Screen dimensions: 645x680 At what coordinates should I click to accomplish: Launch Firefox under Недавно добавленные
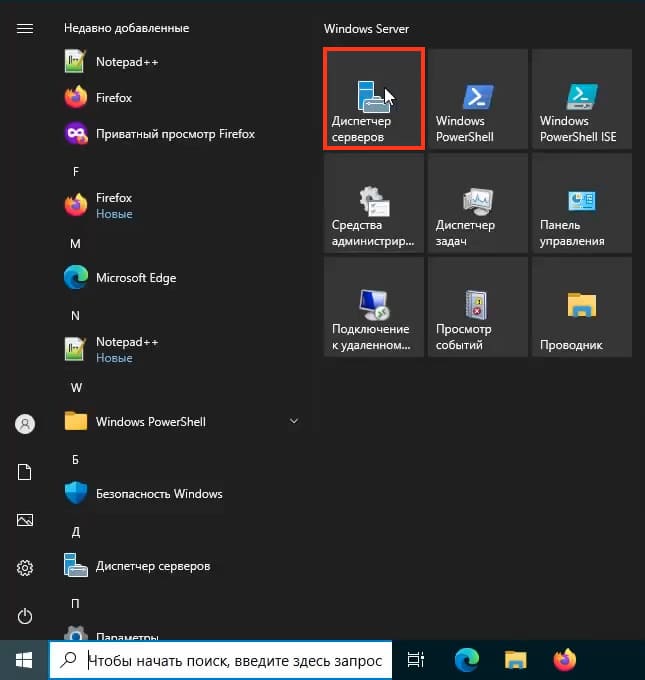182,98
